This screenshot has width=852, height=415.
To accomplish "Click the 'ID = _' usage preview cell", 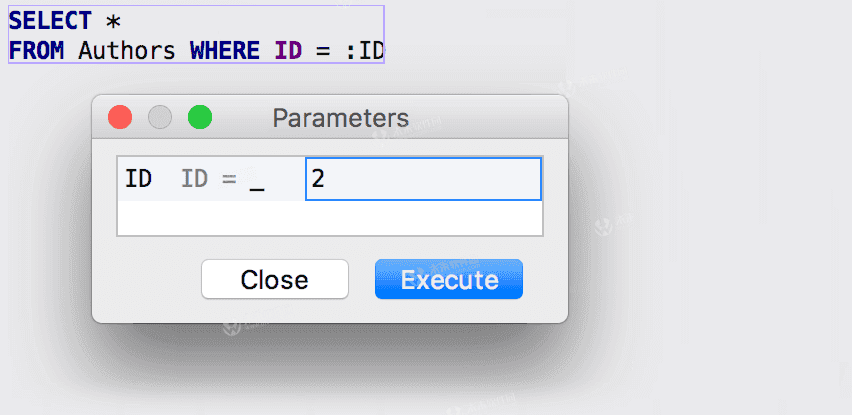I will coord(223,179).
